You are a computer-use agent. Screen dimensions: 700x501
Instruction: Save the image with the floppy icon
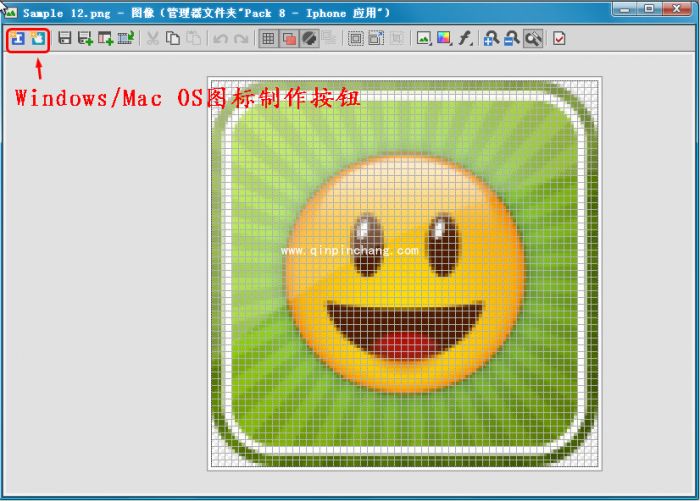[x=65, y=38]
